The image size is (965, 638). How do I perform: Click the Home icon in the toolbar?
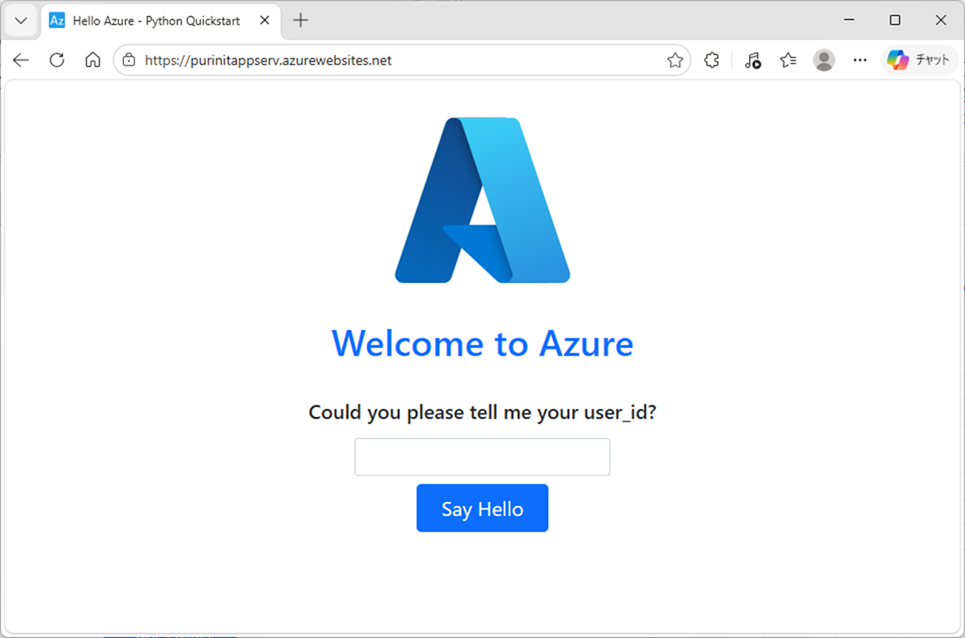(92, 60)
